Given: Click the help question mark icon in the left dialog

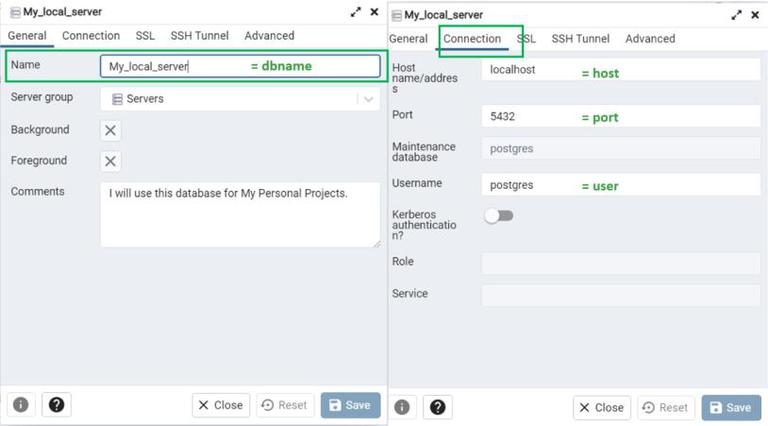Looking at the screenshot, I should (57, 404).
